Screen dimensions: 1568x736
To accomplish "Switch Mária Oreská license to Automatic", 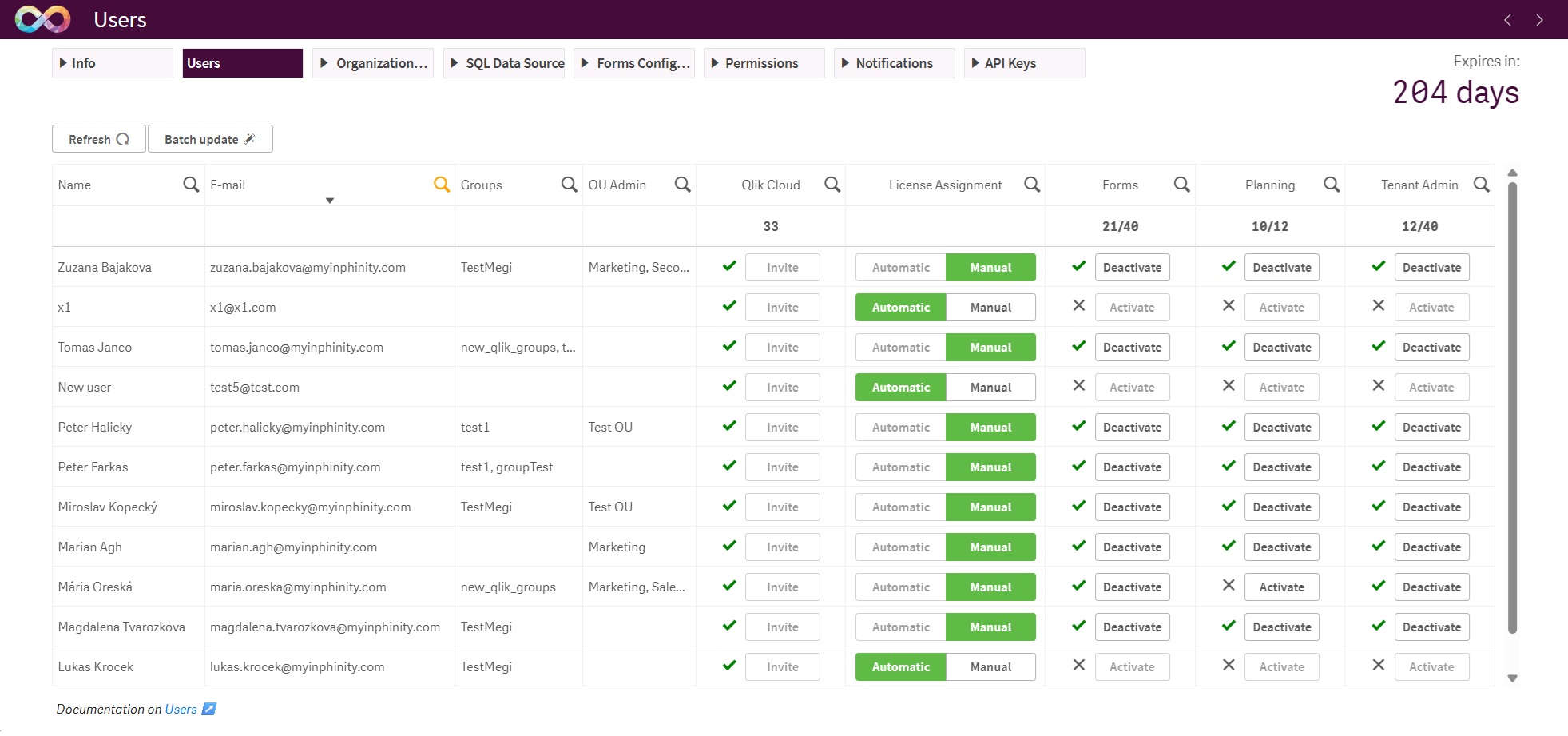I will [901, 587].
